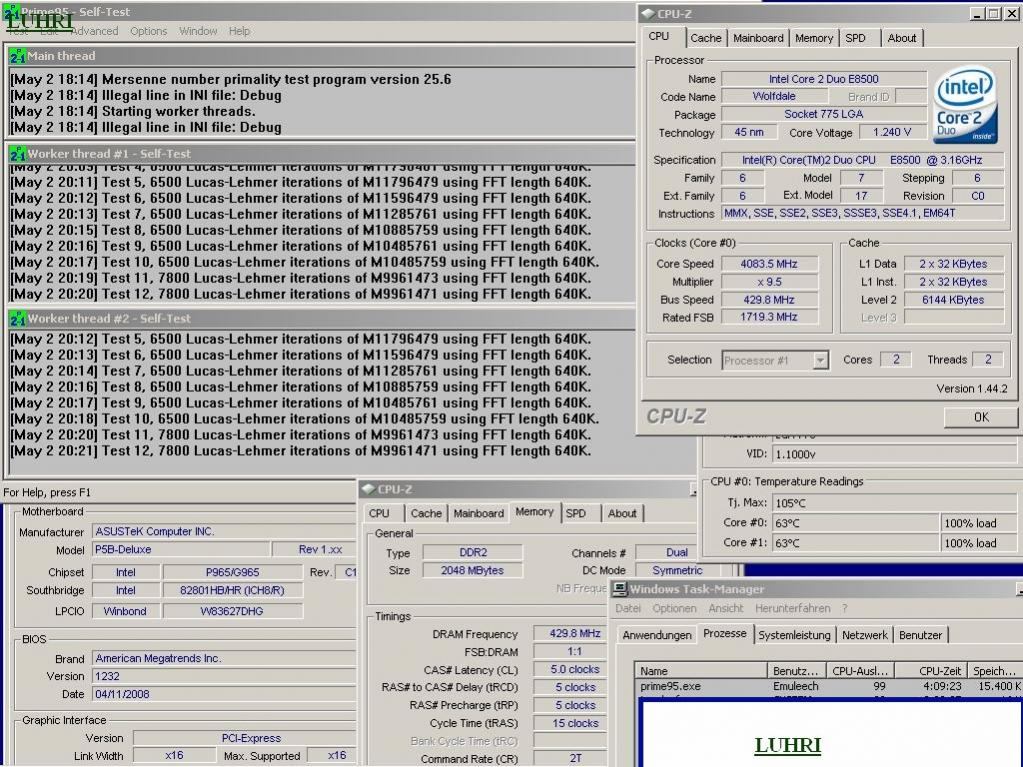Select the About tab in lower CPU-Z window
Image resolution: width=1023 pixels, height=767 pixels.
point(622,513)
